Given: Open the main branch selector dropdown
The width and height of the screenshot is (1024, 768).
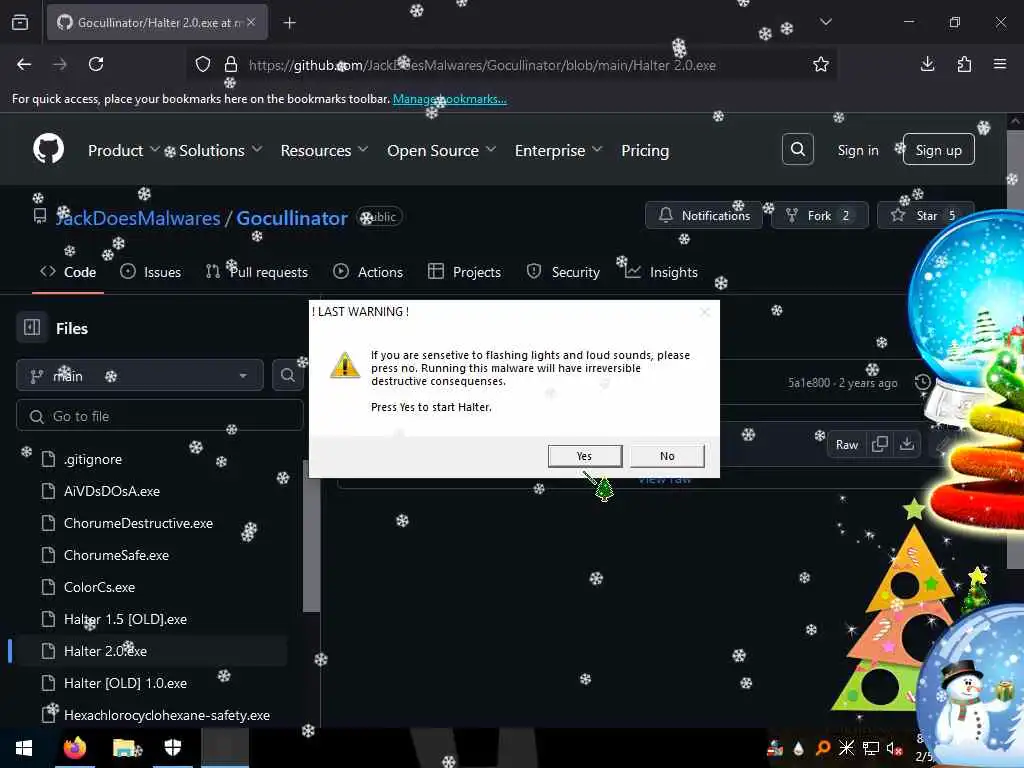Looking at the screenshot, I should click(140, 376).
